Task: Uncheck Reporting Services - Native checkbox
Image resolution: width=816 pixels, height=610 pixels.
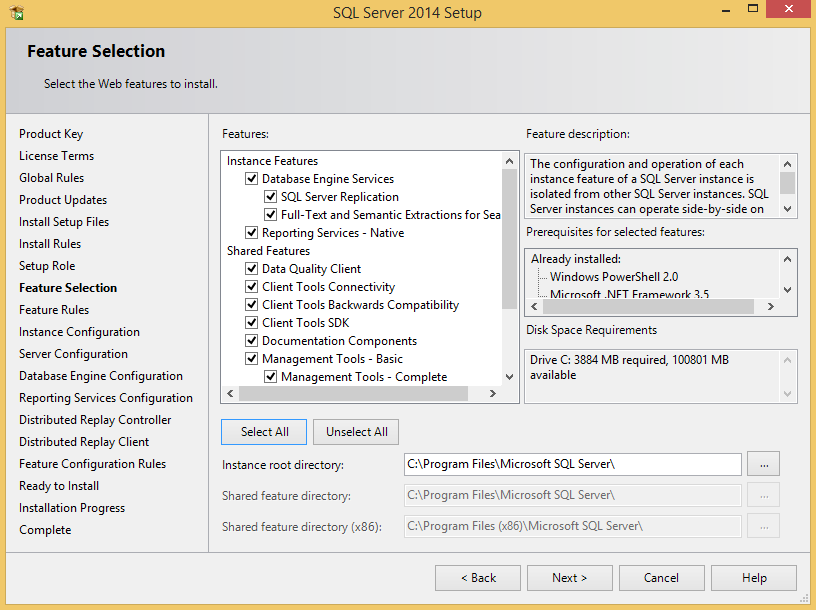Action: click(251, 233)
